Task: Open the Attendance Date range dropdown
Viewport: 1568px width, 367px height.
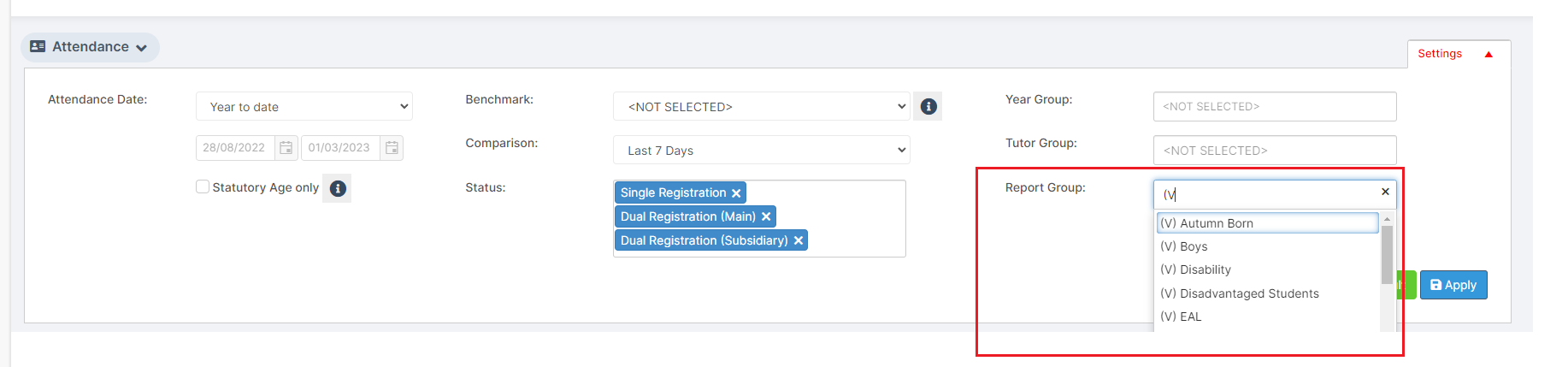Action: coord(304,107)
